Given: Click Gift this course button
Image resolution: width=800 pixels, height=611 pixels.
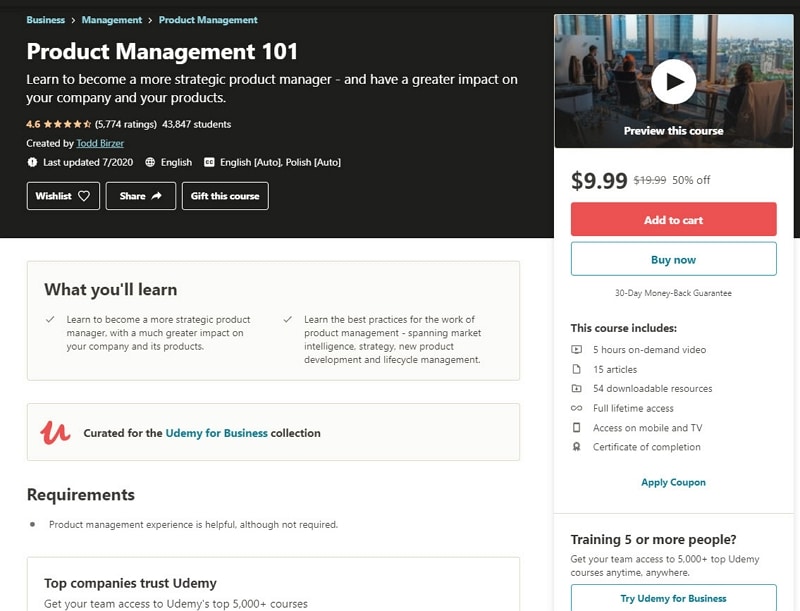Looking at the screenshot, I should point(225,196).
